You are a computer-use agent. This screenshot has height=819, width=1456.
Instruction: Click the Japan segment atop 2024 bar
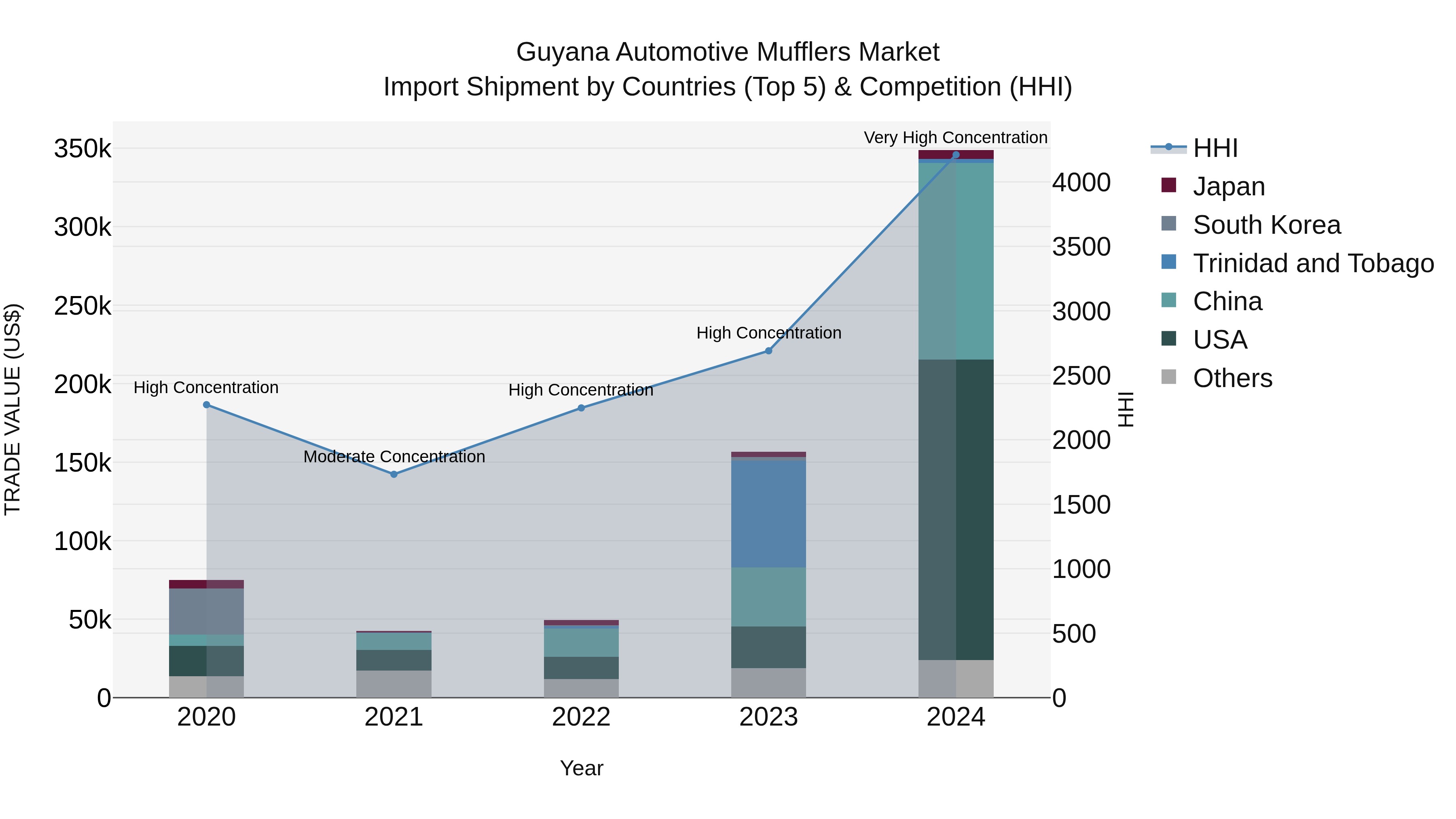(956, 154)
